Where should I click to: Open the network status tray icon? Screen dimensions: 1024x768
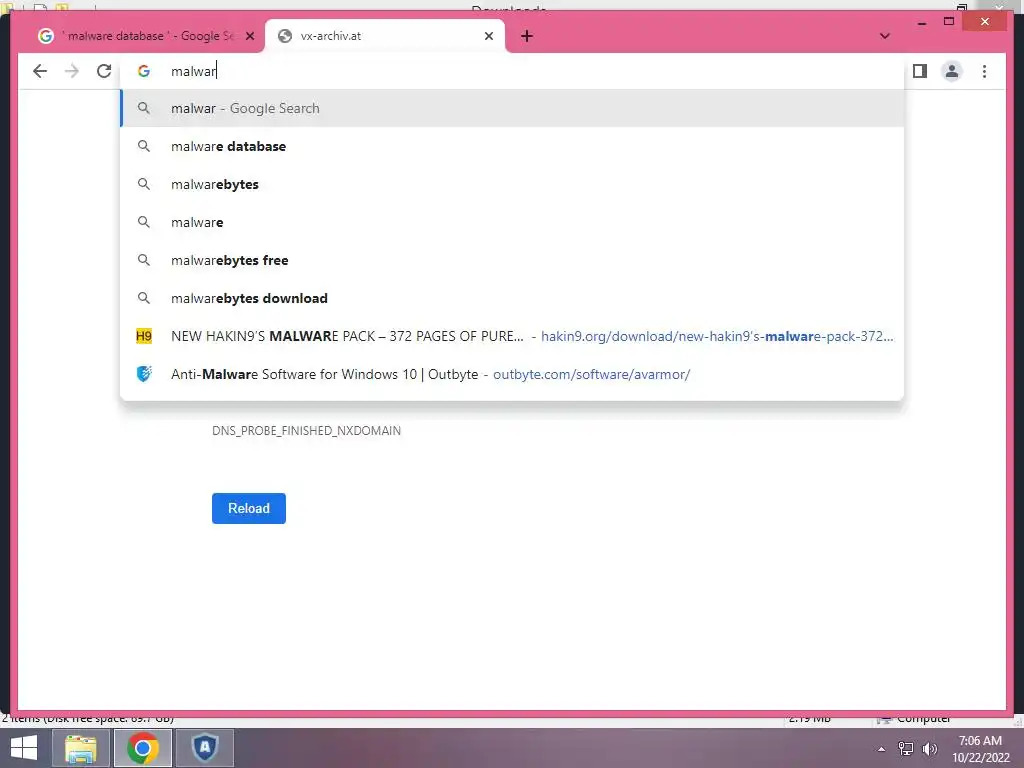click(x=906, y=749)
